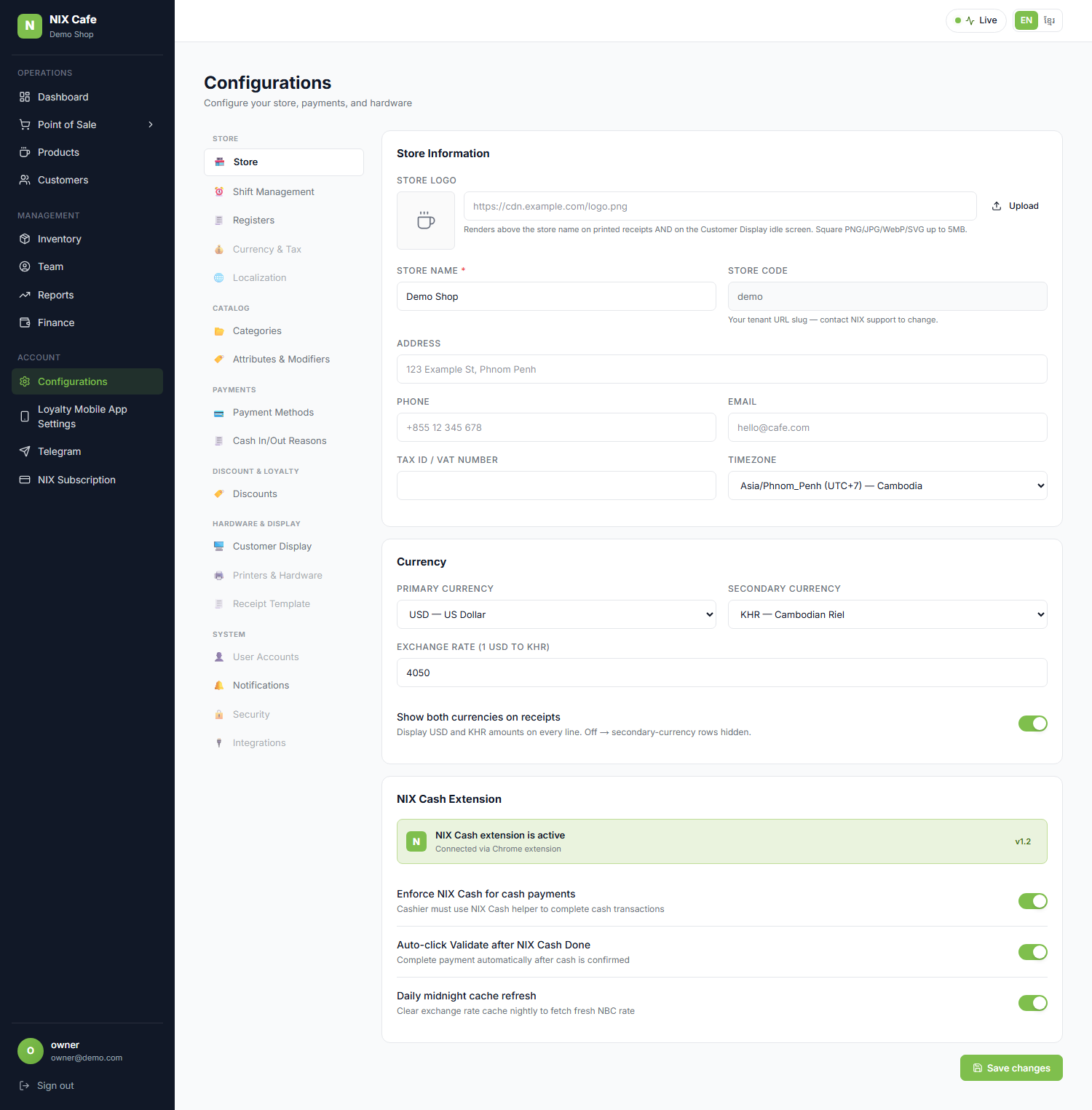Screen dimensions: 1092x1110
Task: Click the Notifications bell icon
Action: pyautogui.click(x=219, y=685)
